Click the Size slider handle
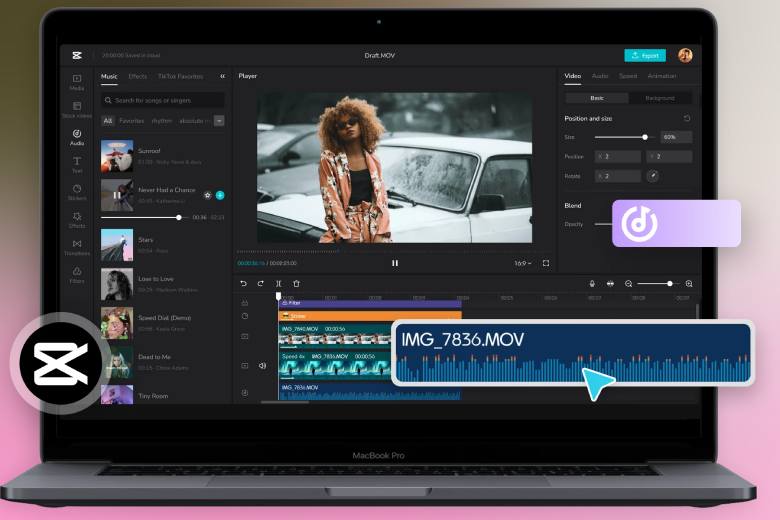Screen dimensions: 780x520 click(x=645, y=137)
